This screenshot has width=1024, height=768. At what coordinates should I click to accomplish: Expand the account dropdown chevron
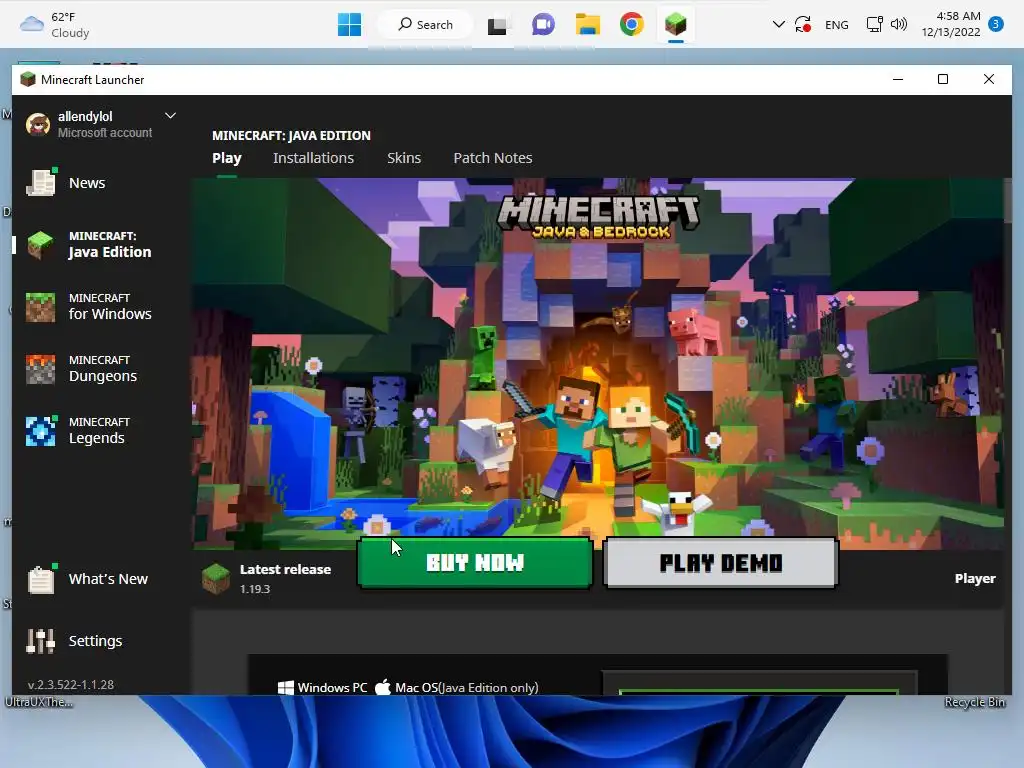tap(170, 116)
